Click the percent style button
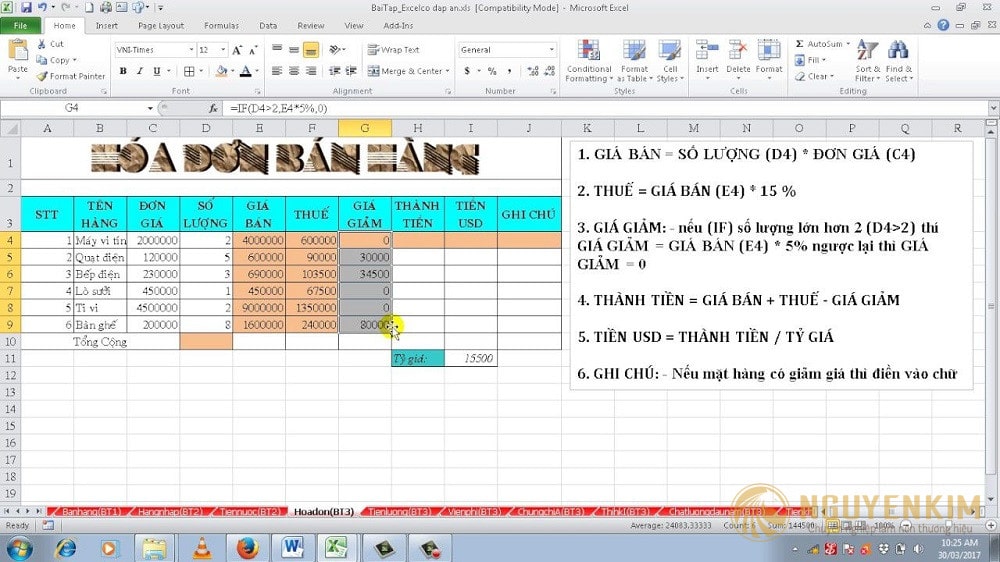1000x562 pixels. click(492, 71)
